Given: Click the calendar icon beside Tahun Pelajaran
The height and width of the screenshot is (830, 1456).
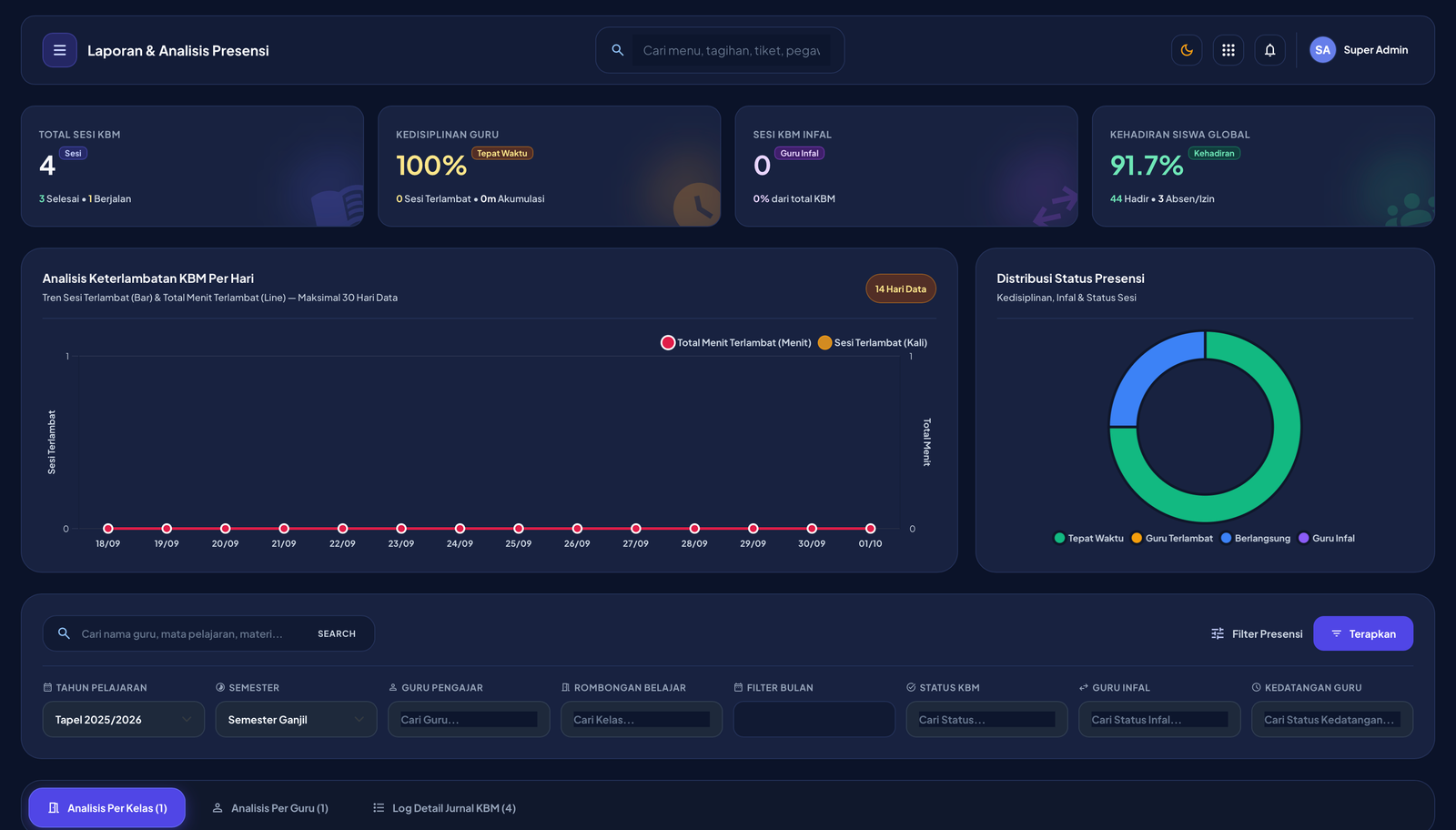Looking at the screenshot, I should (x=47, y=687).
